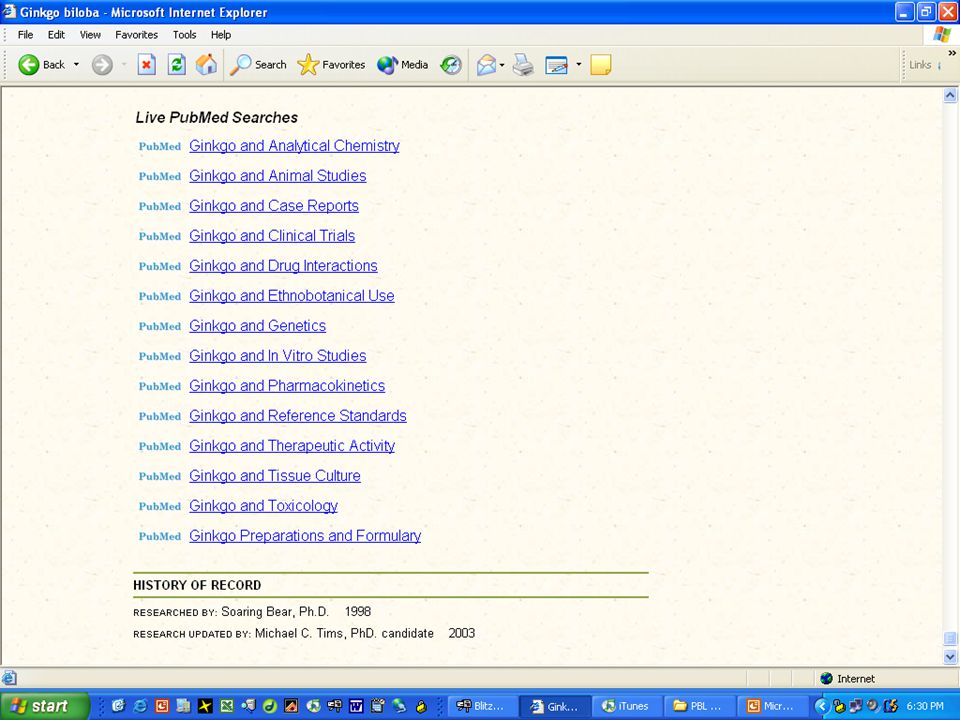Expand the Mail dropdown arrow

pos(502,64)
